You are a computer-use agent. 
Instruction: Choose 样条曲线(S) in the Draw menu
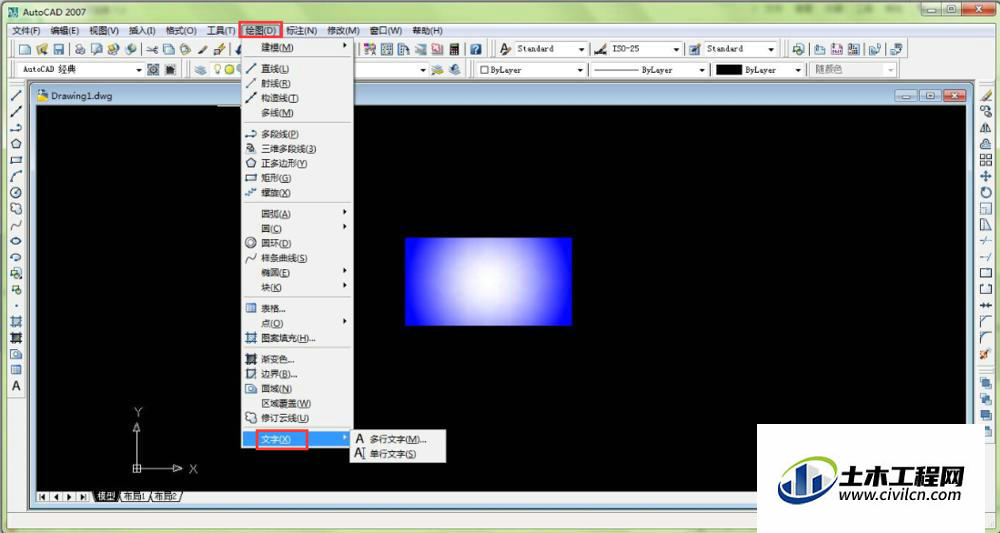(x=297, y=258)
